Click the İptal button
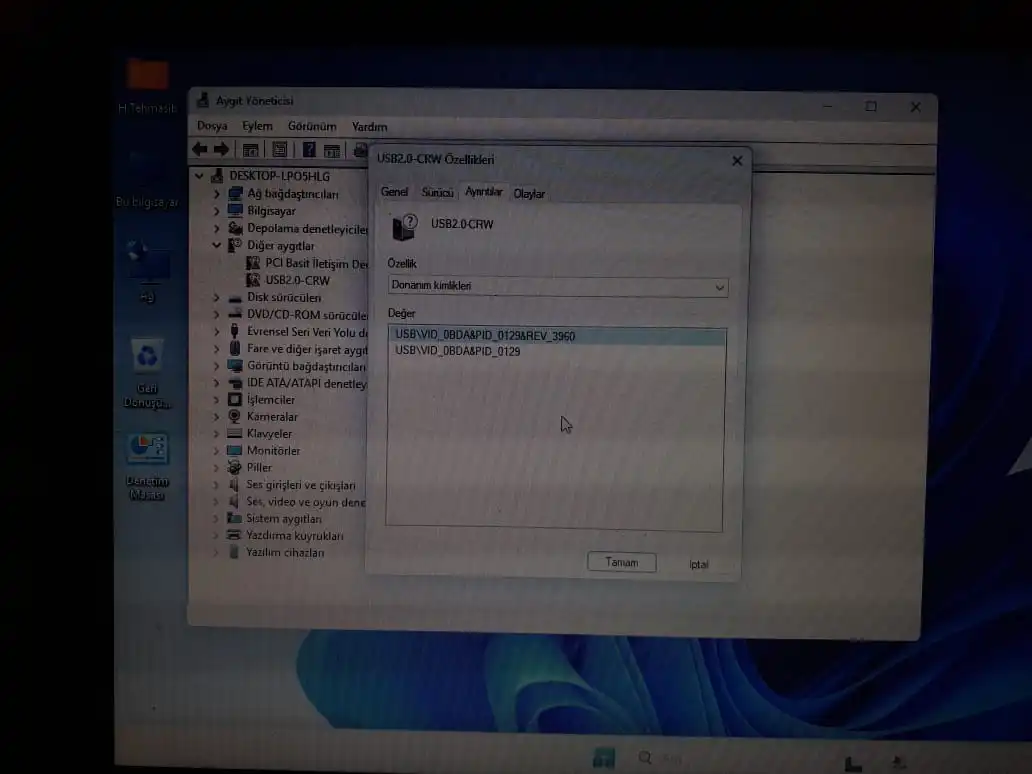The image size is (1032, 774). pyautogui.click(x=699, y=564)
